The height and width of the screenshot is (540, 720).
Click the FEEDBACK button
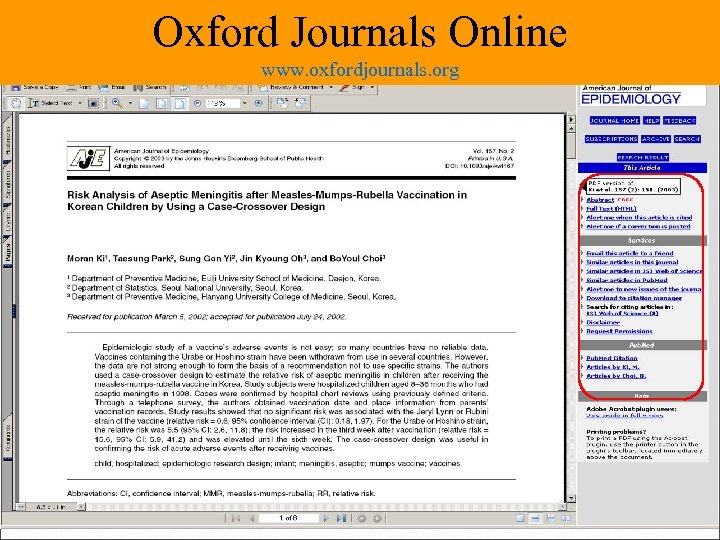[680, 120]
